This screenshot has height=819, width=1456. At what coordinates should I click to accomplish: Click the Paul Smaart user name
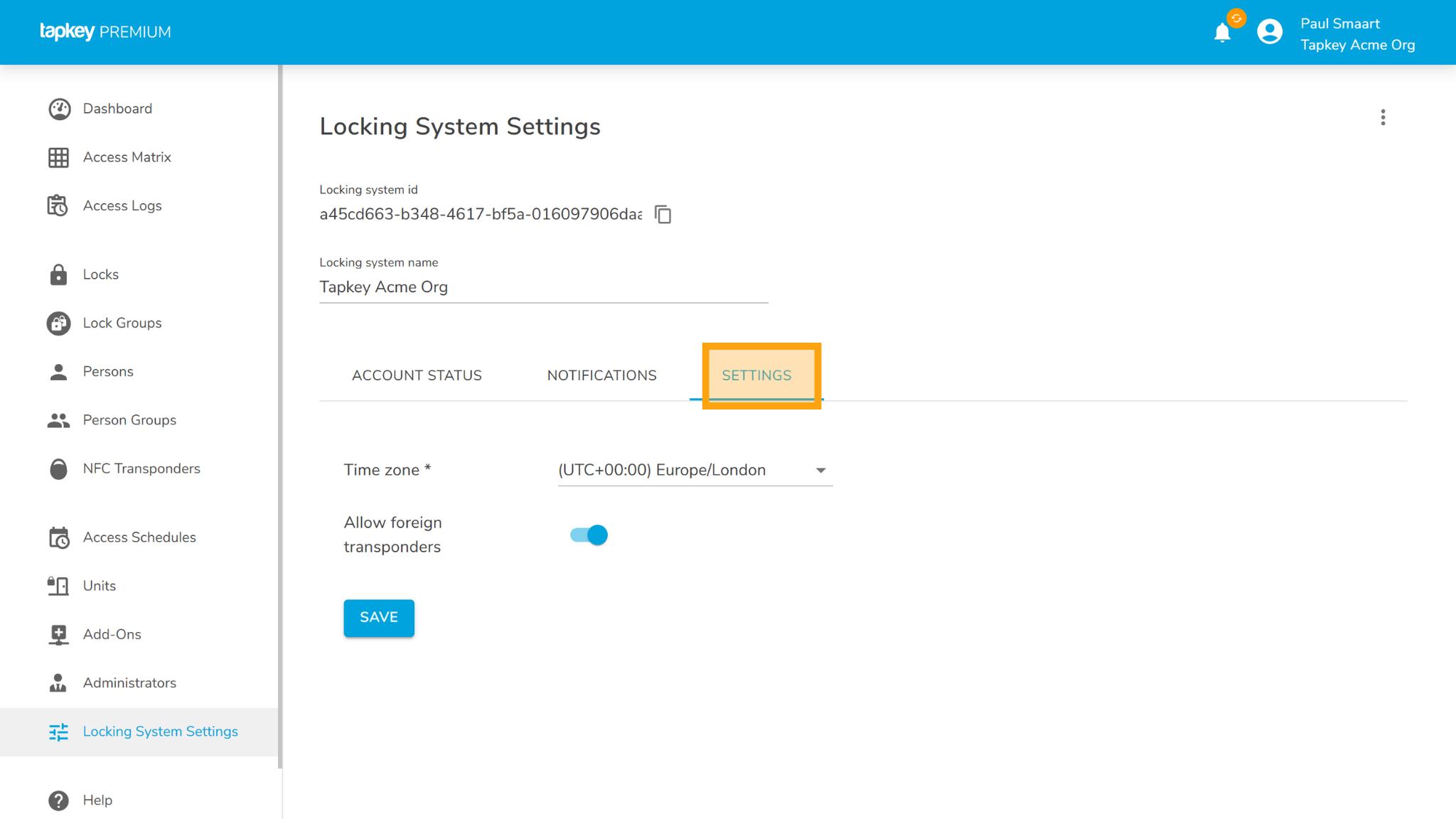tap(1339, 23)
